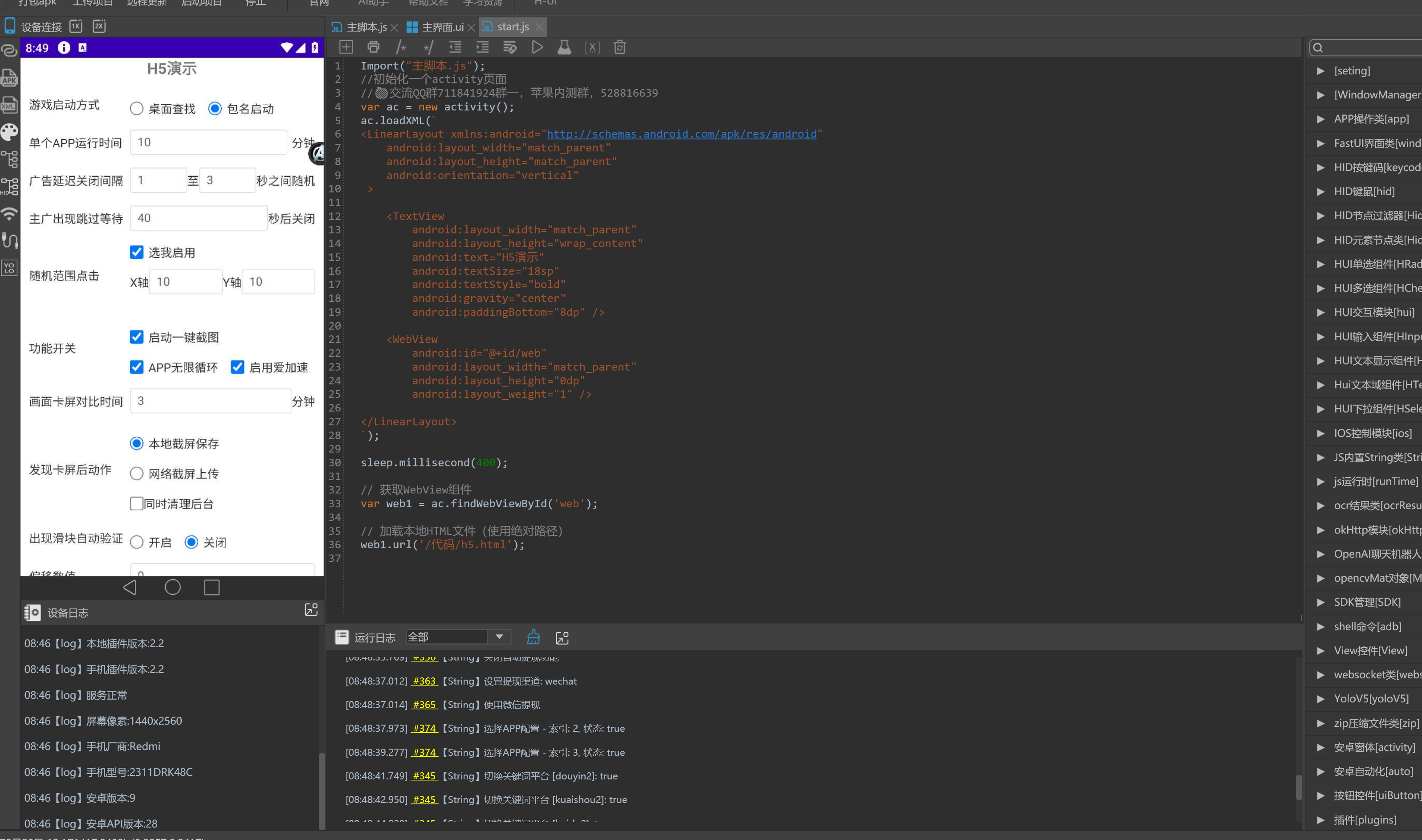Expand the YoloV5[yoloV5] tree node
1422x840 pixels.
(1321, 699)
